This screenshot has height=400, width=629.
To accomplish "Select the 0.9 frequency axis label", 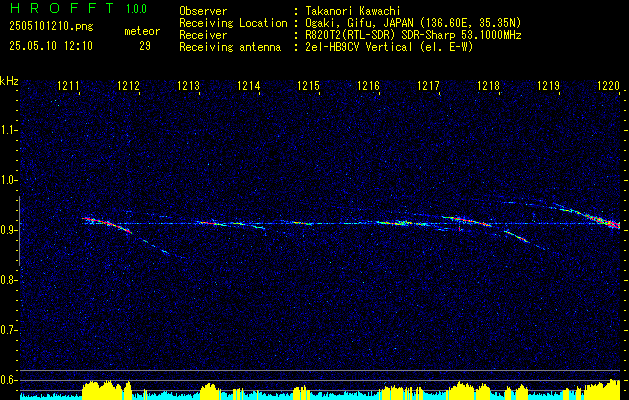I will pyautogui.click(x=8, y=230).
